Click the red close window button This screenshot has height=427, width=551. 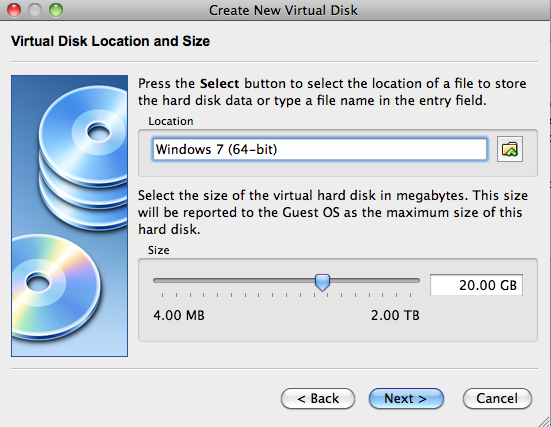coord(14,10)
